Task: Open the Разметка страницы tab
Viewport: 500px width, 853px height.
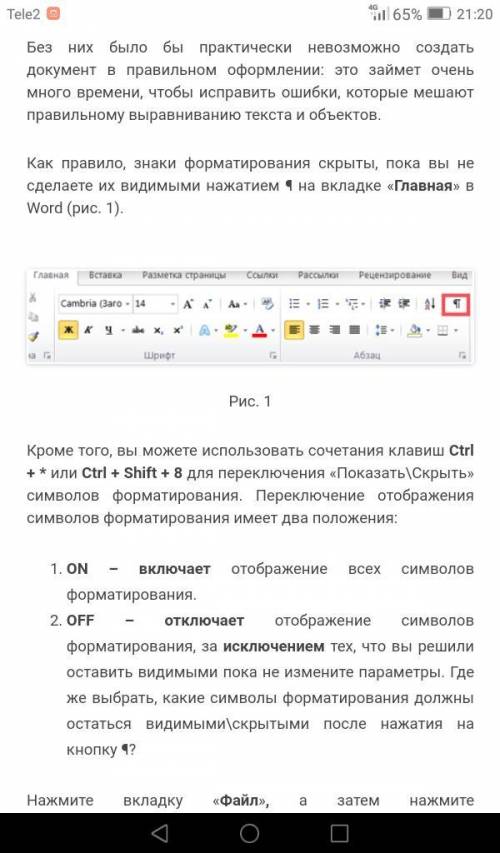Action: pyautogui.click(x=184, y=275)
